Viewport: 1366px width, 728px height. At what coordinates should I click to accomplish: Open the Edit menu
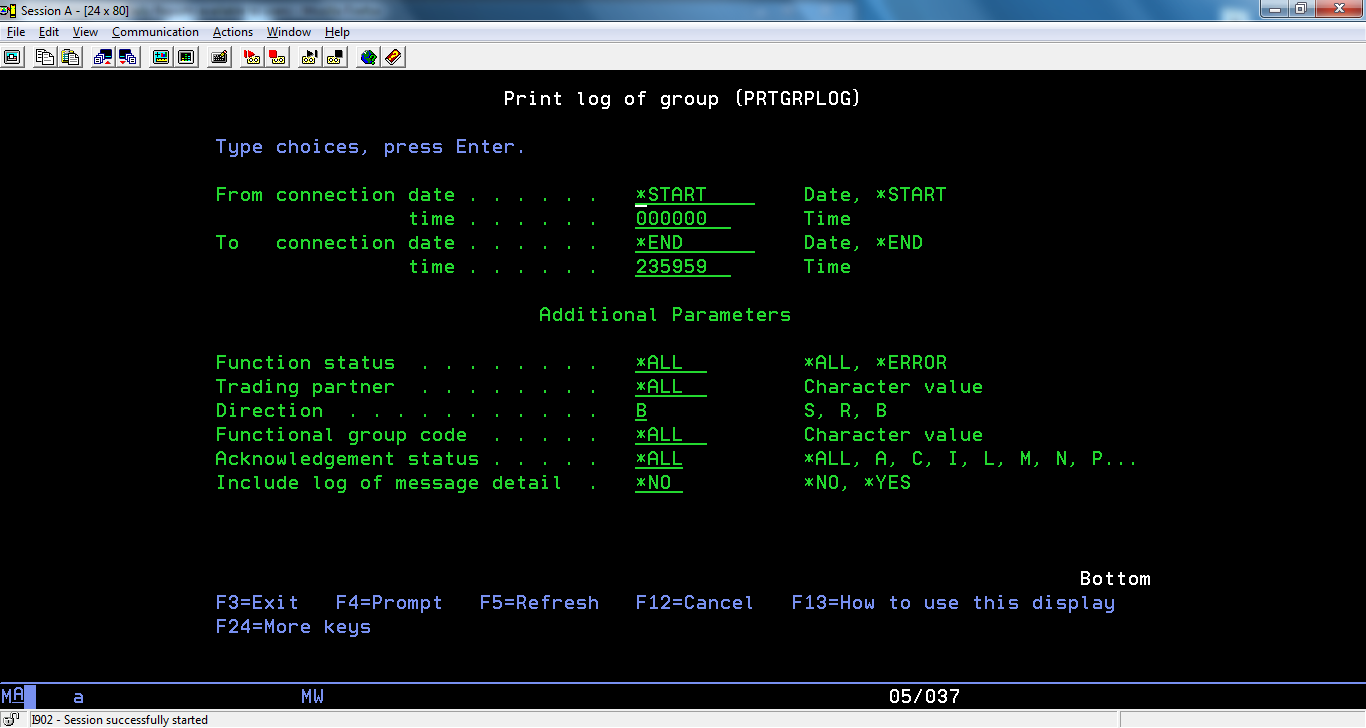(49, 32)
